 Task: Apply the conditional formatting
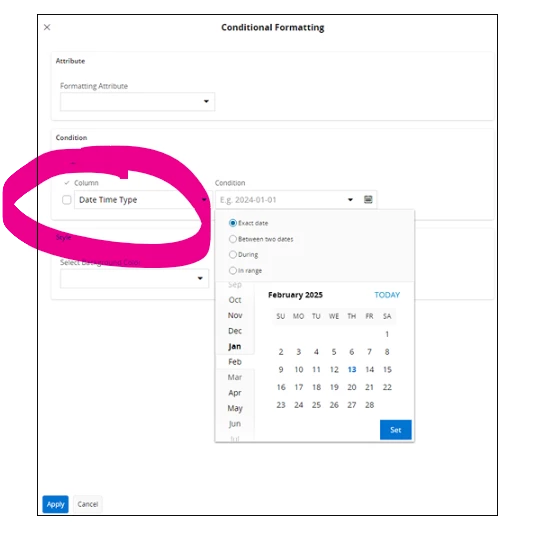coord(55,504)
